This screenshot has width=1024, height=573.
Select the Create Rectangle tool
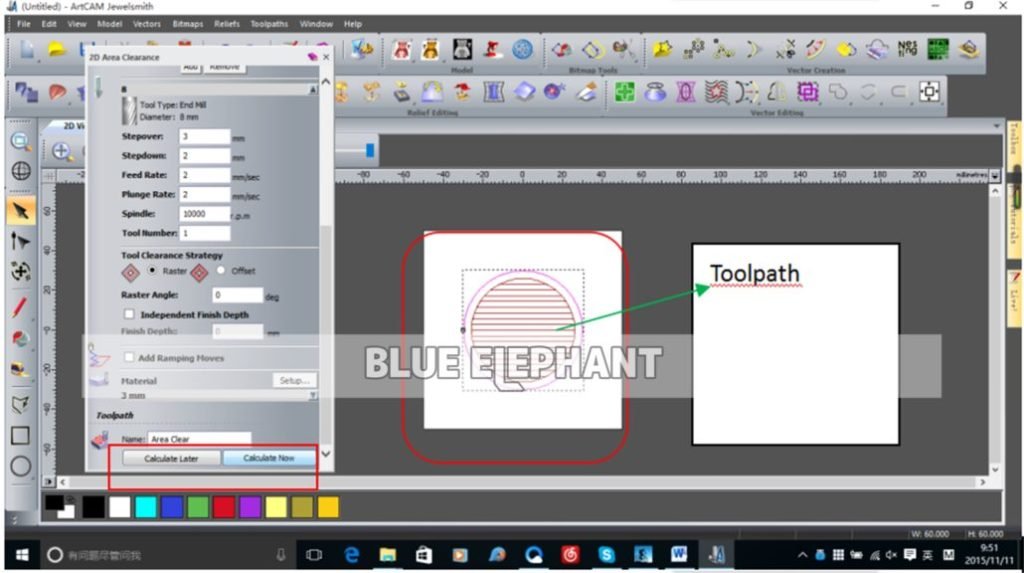click(20, 435)
